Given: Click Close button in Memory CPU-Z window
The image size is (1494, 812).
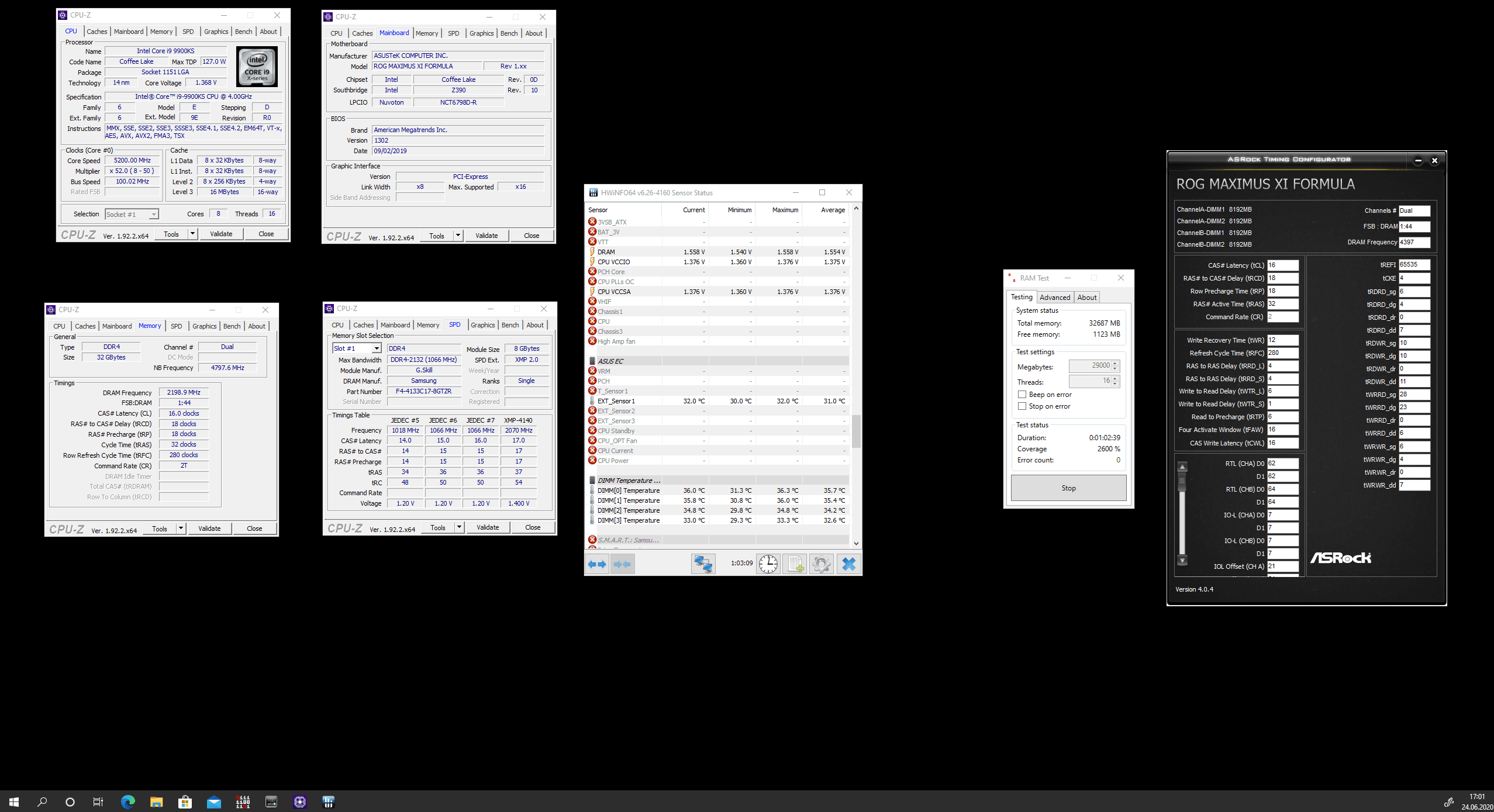Looking at the screenshot, I should point(254,528).
